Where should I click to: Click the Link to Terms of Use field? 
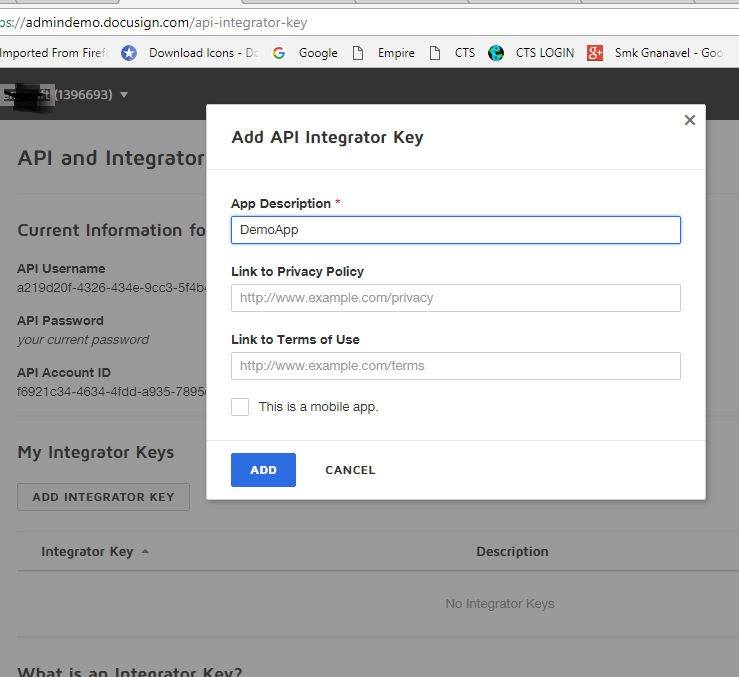pyautogui.click(x=456, y=366)
